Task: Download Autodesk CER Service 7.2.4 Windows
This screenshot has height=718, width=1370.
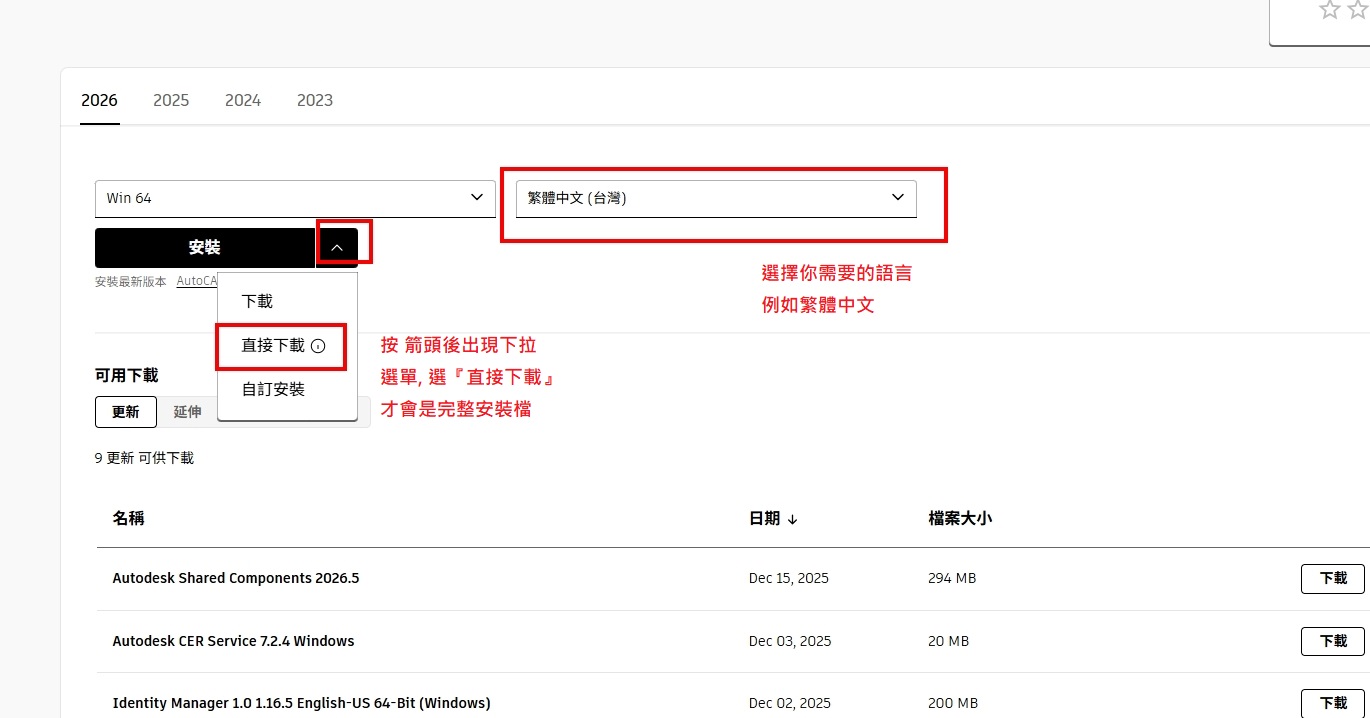Action: coord(1332,641)
